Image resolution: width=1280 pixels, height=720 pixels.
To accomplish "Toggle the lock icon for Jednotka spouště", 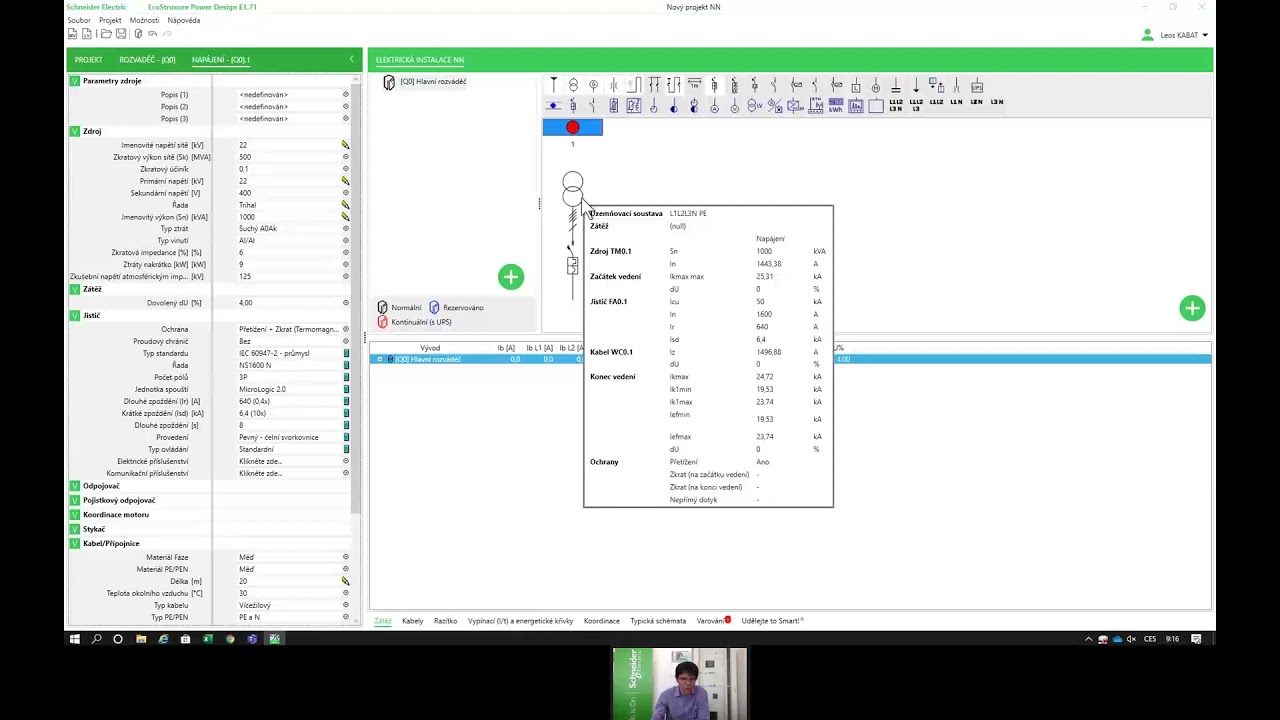I will point(346,389).
